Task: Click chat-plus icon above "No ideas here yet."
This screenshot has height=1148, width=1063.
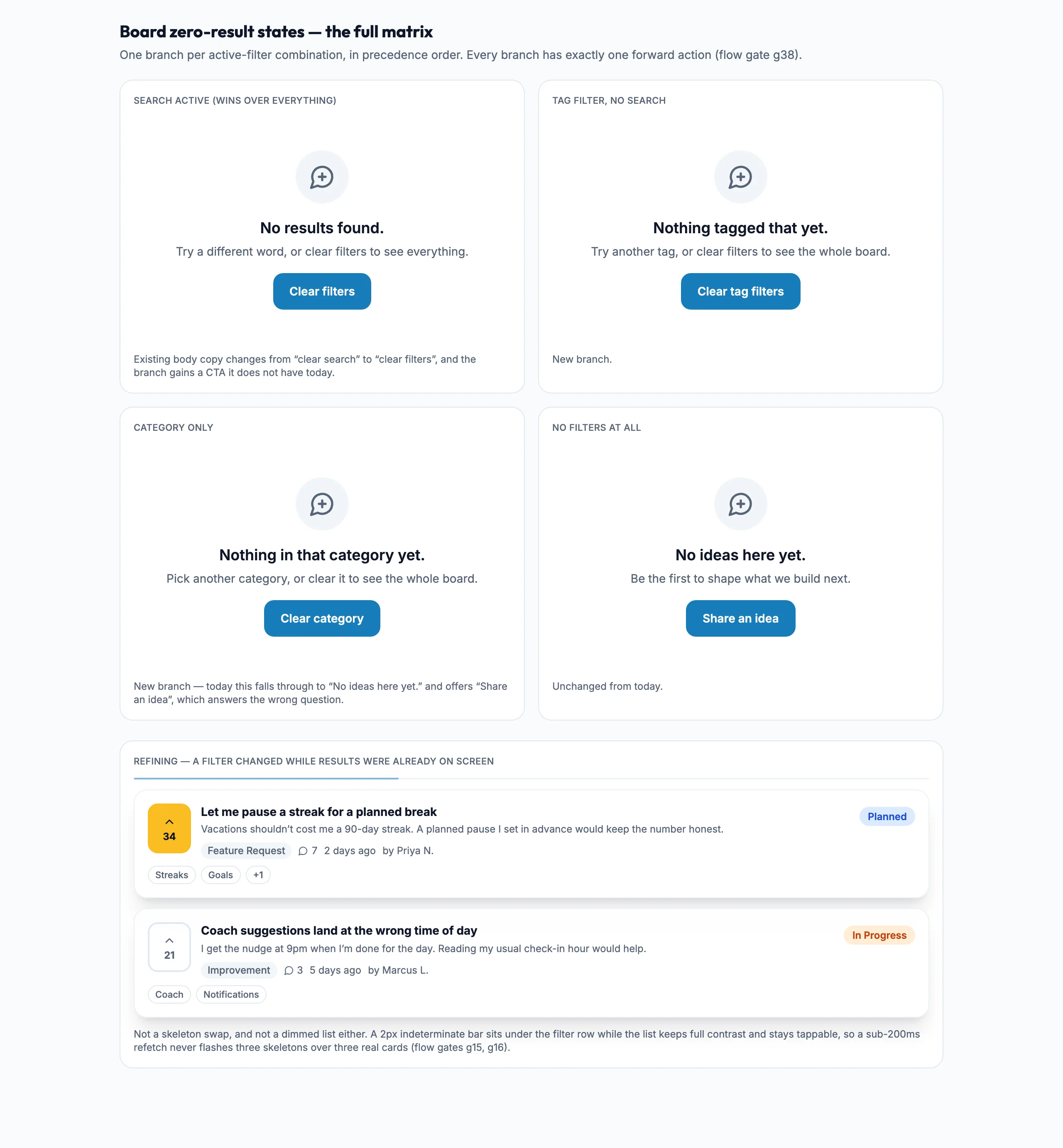Action: click(x=740, y=504)
